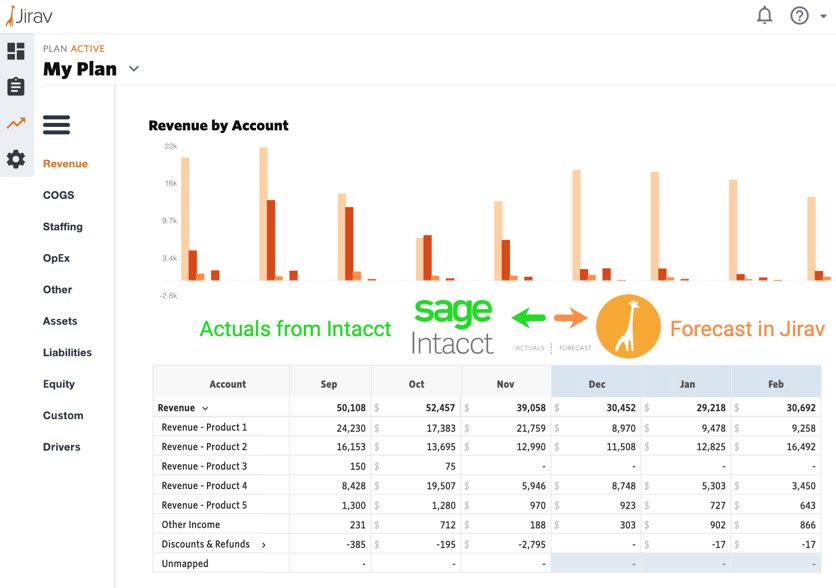Click the hamburger menu above Revenue
This screenshot has width=836, height=588.
[56, 124]
